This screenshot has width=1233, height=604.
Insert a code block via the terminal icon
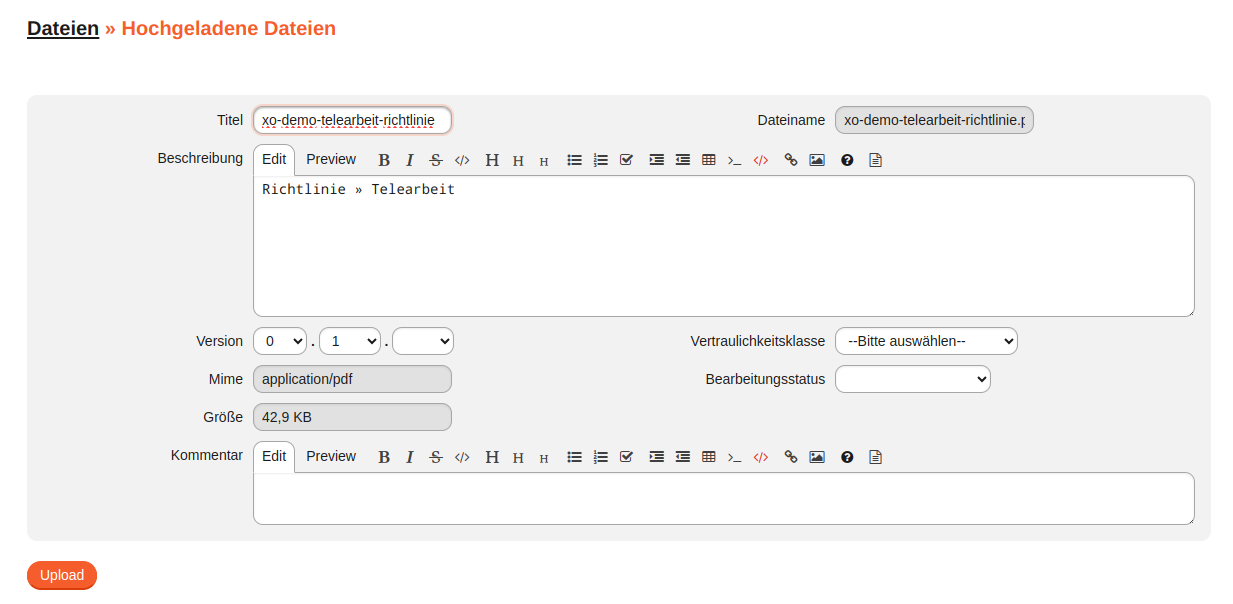point(734,159)
